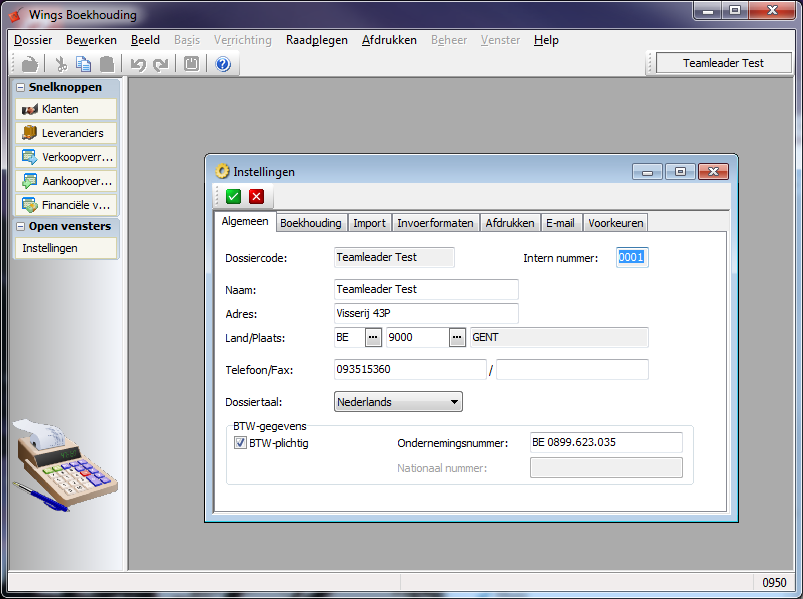
Task: Switch to the Afdrukken settings tab
Action: (510, 223)
